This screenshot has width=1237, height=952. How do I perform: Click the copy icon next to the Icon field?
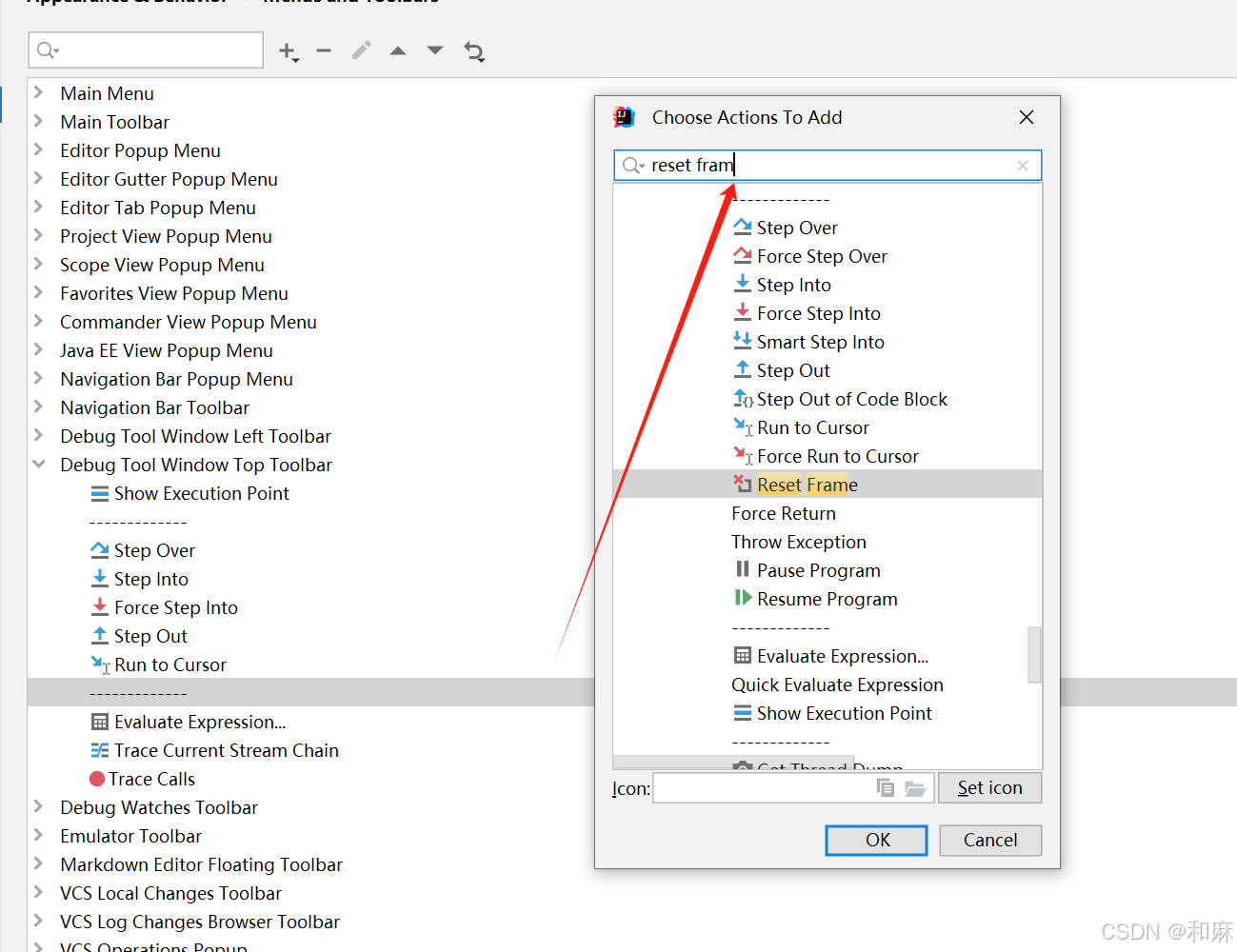pyautogui.click(x=886, y=787)
